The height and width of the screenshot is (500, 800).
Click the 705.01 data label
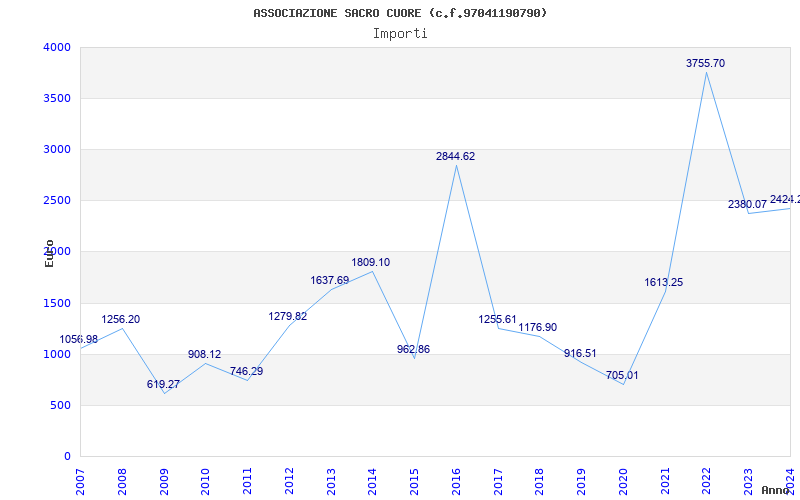(x=622, y=376)
